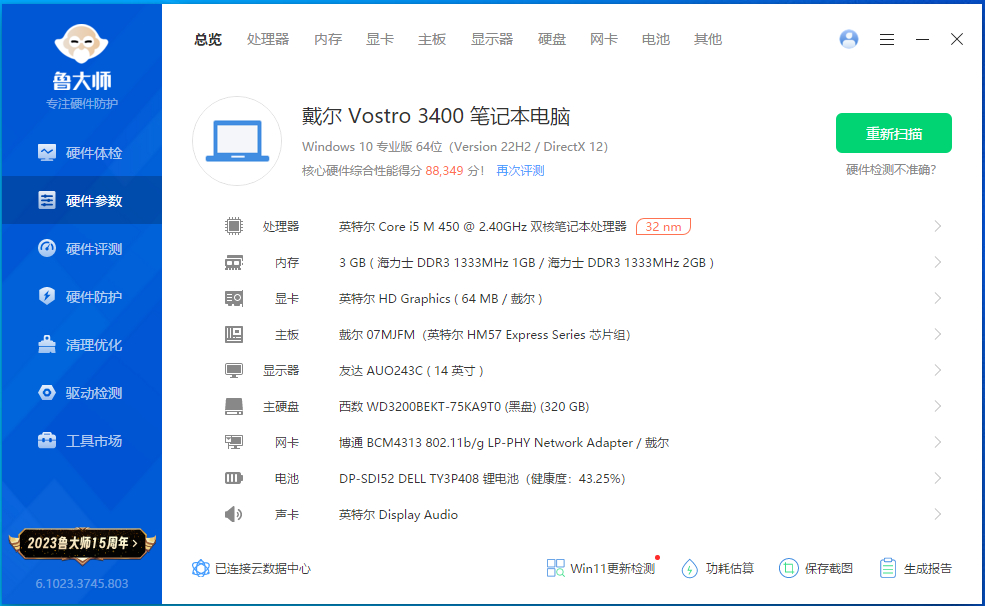Image resolution: width=985 pixels, height=606 pixels.
Task: Click the laptop picture beside 戴尔 Vostro
Action: pos(237,141)
